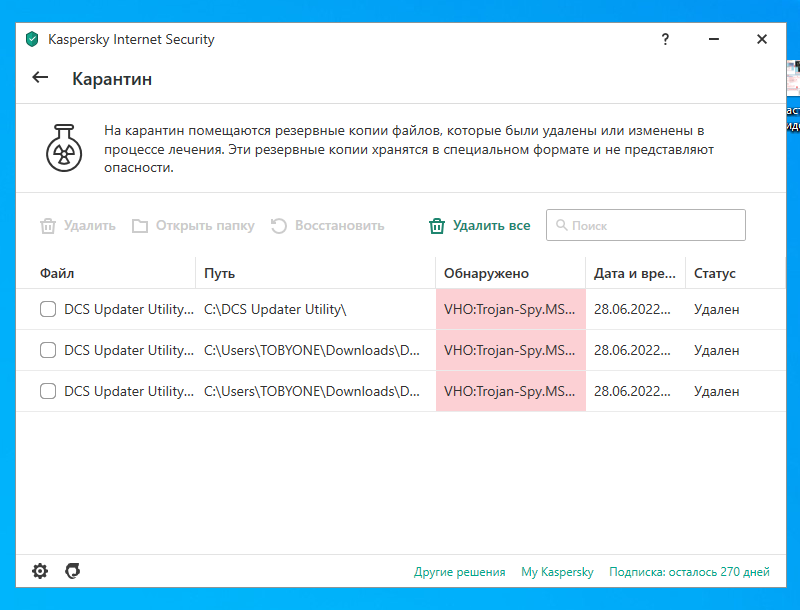Tick the checkbox for C:\DCS Updater Utility\ row
The height and width of the screenshot is (610, 800).
click(48, 309)
